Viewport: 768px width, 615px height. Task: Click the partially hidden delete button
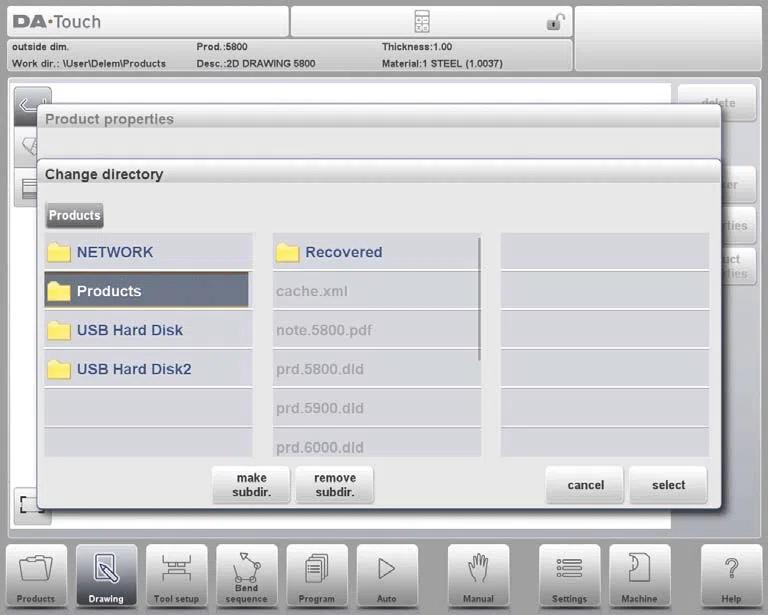tap(718, 102)
